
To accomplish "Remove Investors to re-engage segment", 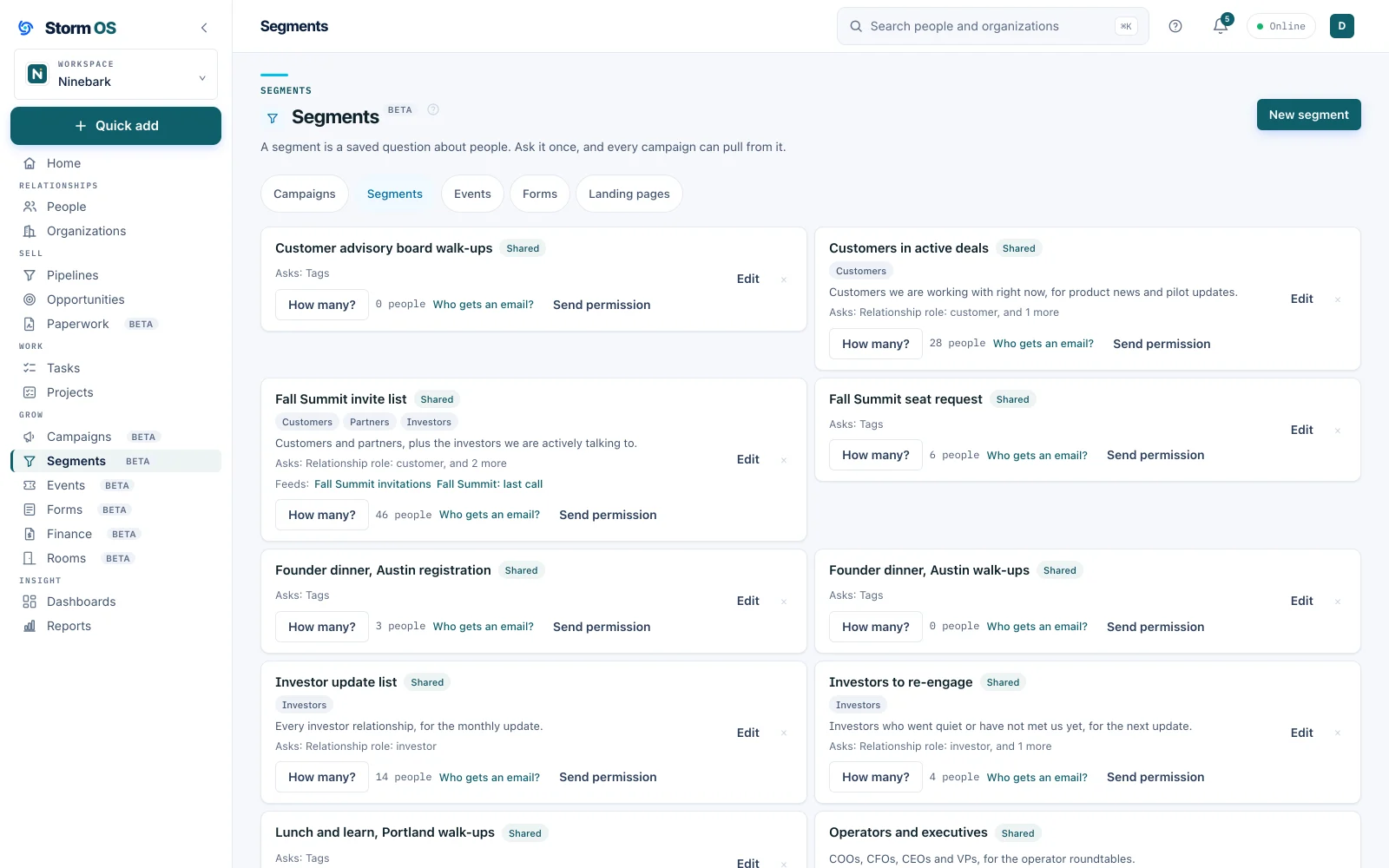I will [x=1338, y=733].
